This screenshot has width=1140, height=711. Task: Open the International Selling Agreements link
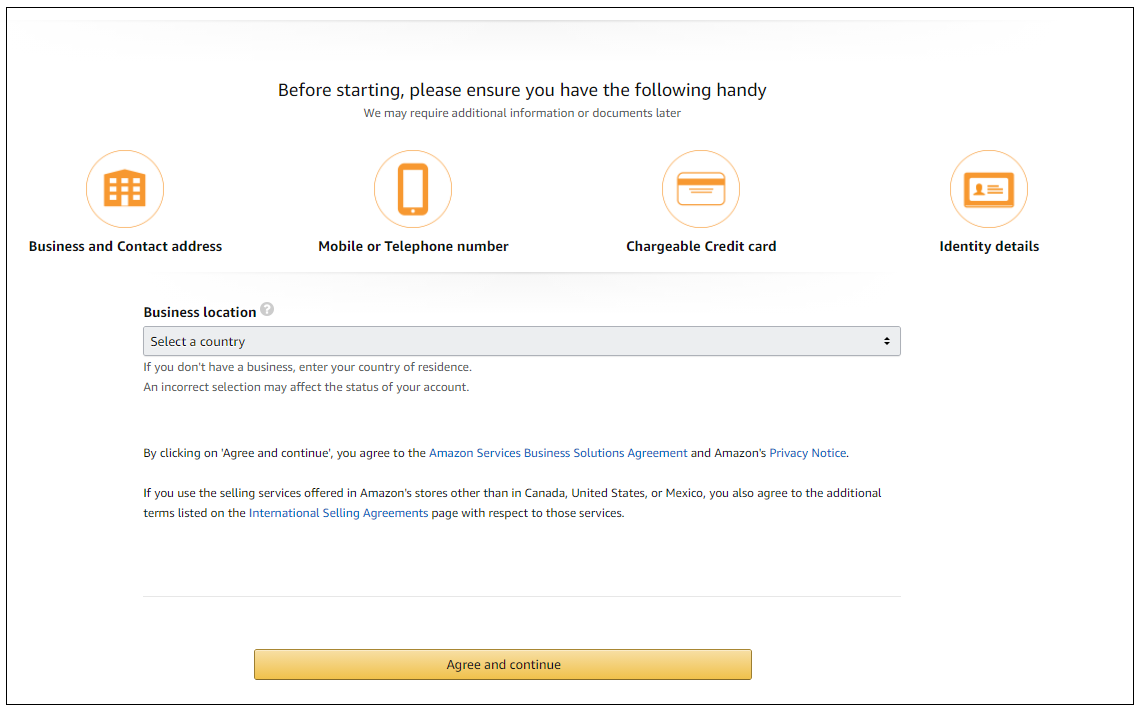(338, 513)
